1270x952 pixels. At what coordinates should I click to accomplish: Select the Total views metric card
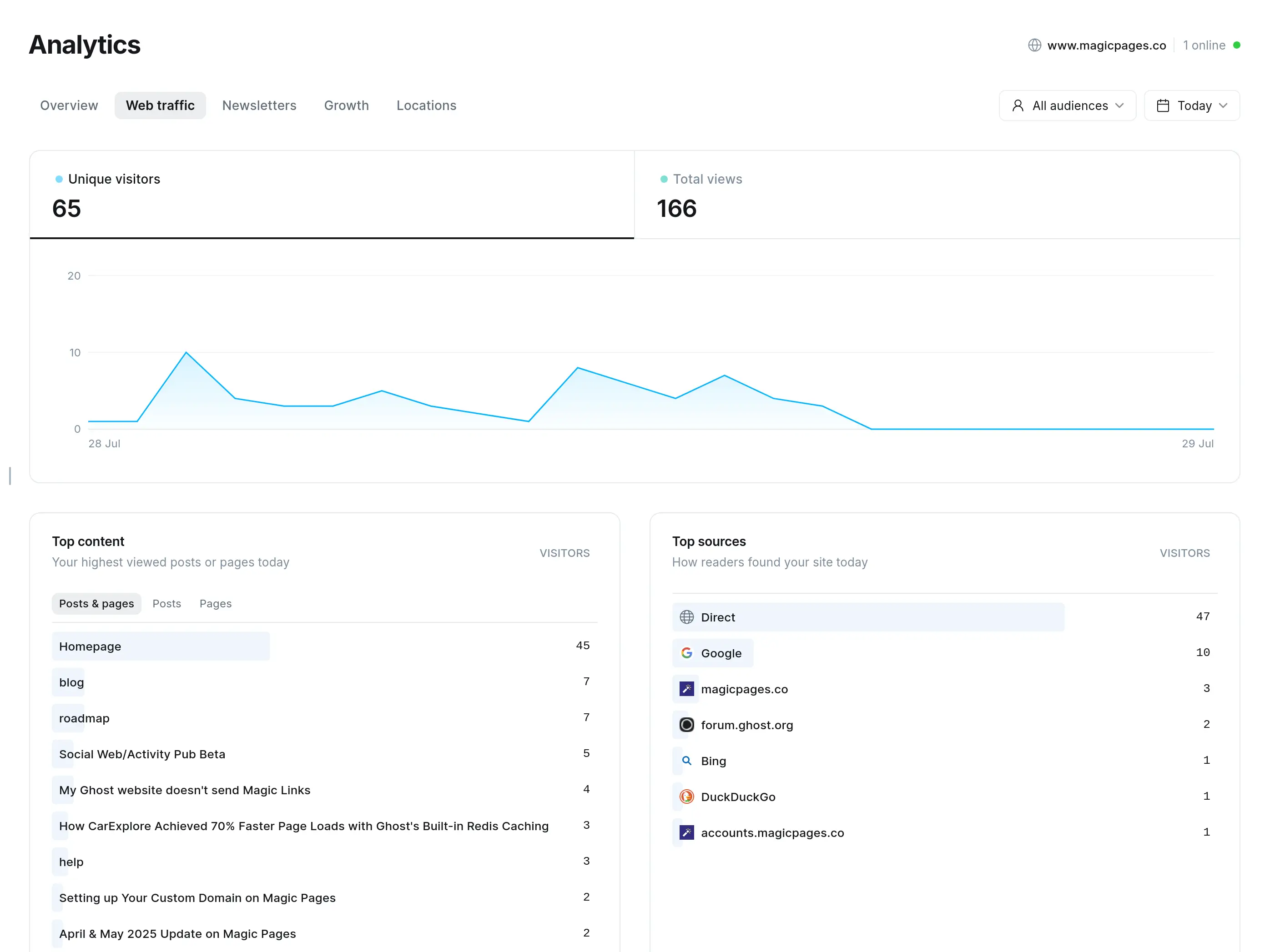coord(936,195)
